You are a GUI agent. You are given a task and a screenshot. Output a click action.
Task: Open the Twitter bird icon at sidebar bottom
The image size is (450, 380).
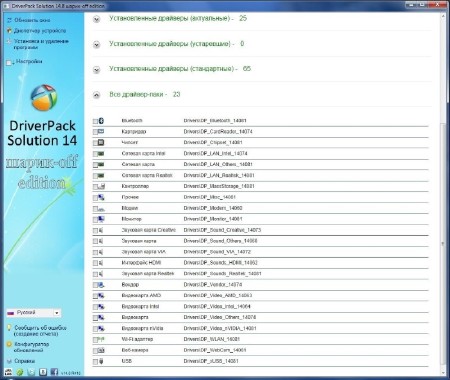click(x=31, y=372)
